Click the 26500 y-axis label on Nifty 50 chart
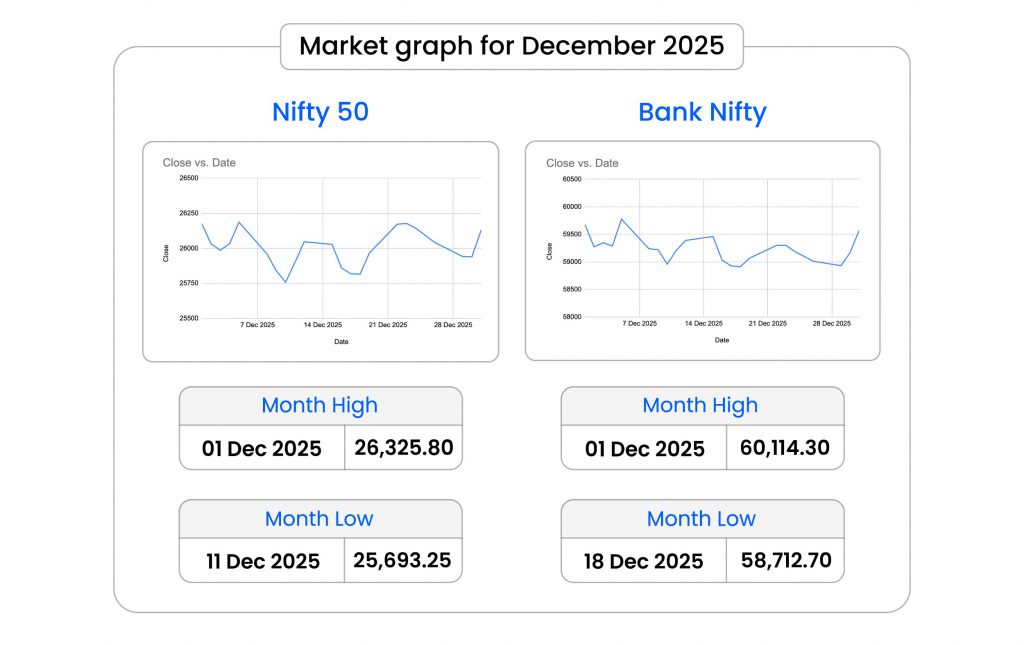 (189, 178)
